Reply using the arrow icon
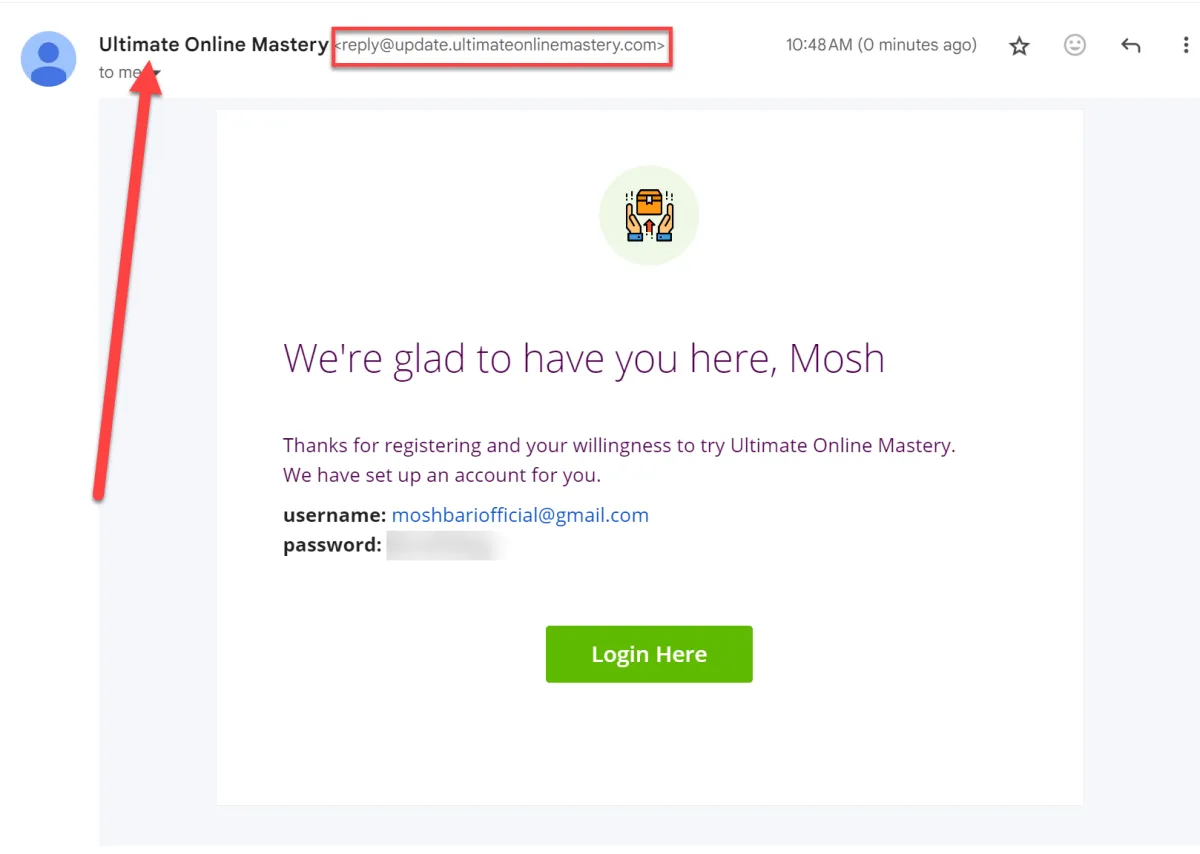The image size is (1200, 854). (x=1131, y=46)
